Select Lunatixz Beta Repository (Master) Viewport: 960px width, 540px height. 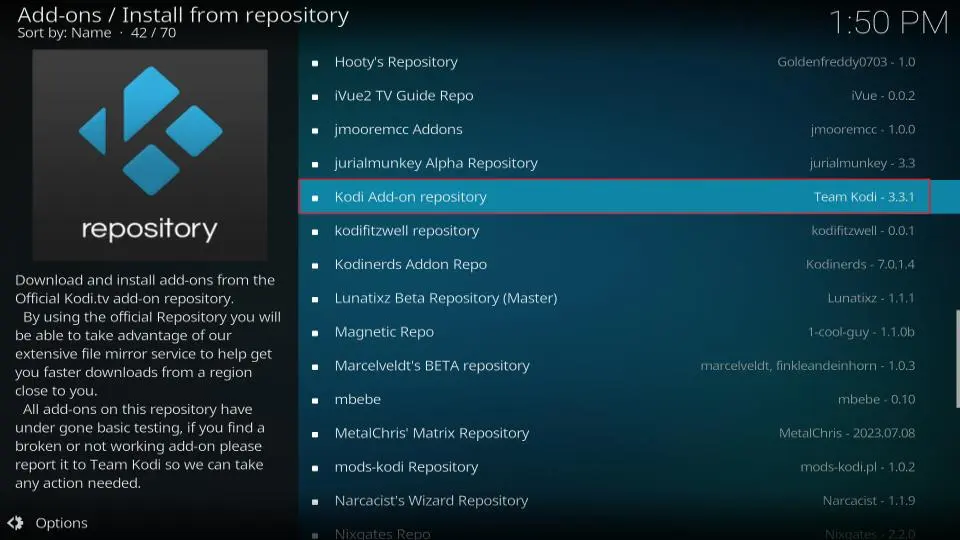click(x=445, y=298)
